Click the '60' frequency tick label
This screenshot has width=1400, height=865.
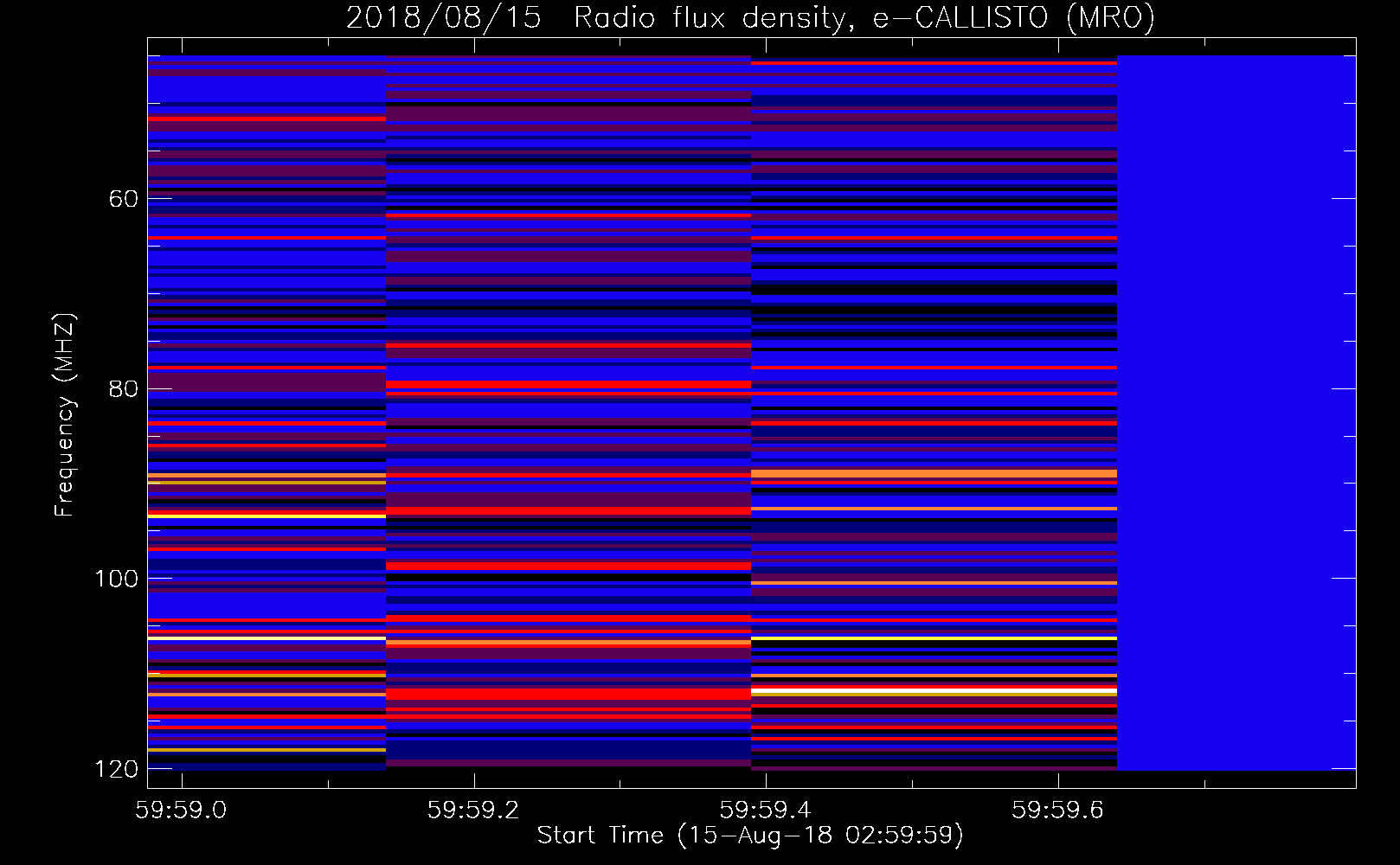(124, 199)
